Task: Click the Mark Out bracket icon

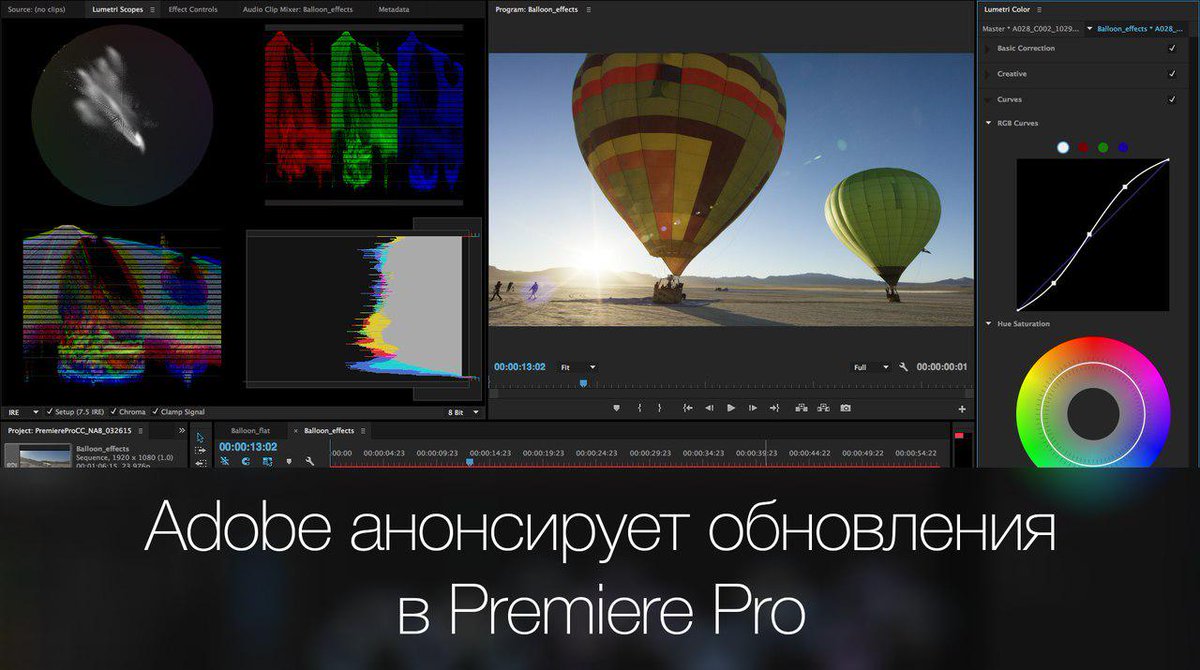Action: (659, 408)
